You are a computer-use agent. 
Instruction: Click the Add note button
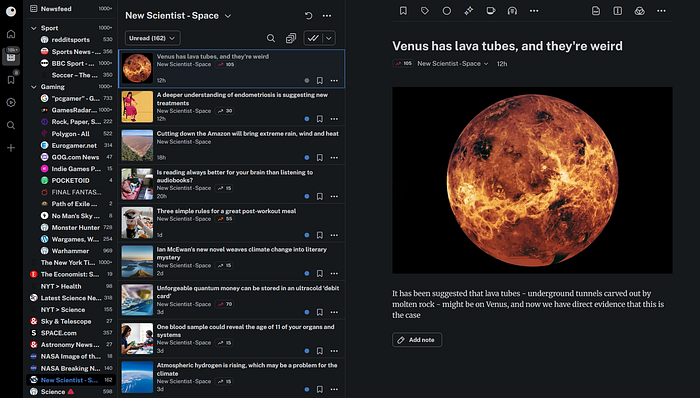click(x=417, y=340)
